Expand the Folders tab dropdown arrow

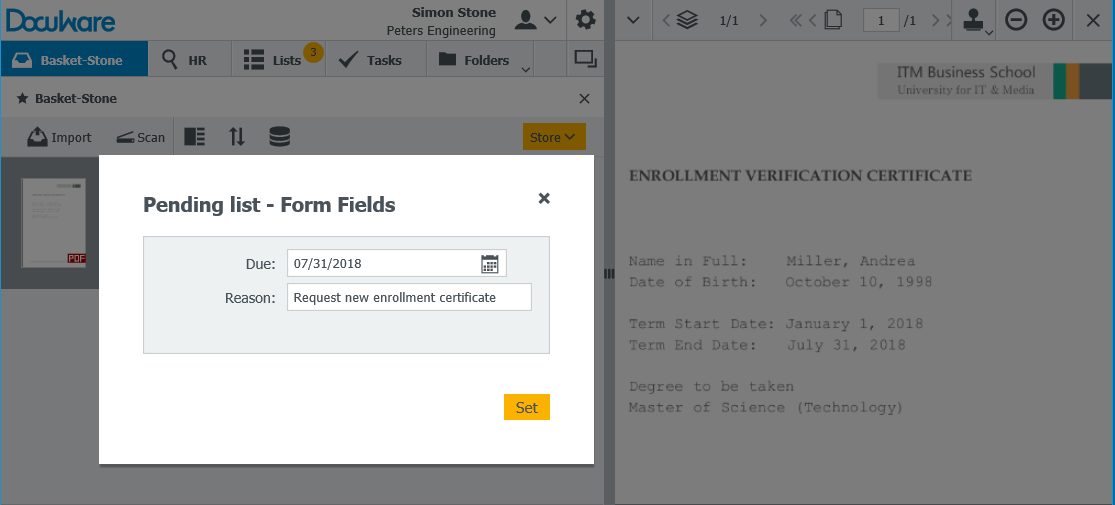(x=524, y=70)
